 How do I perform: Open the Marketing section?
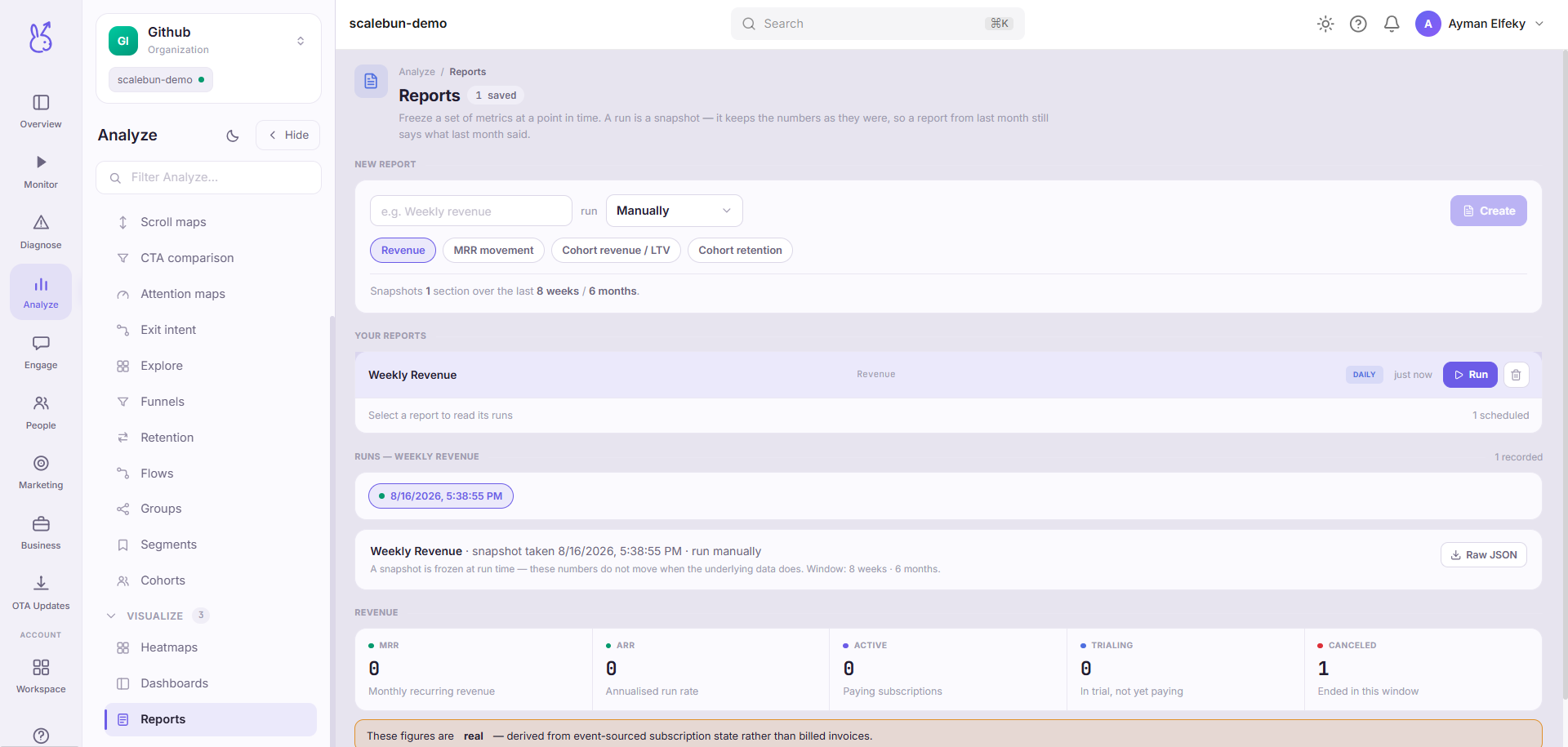click(x=41, y=472)
